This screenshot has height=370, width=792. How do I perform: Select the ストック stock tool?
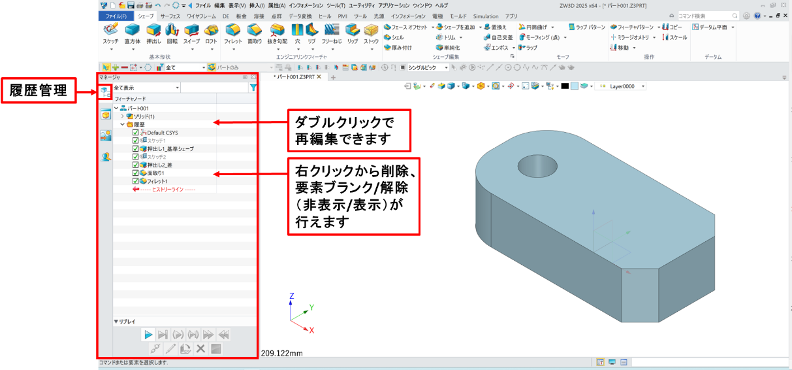(371, 34)
